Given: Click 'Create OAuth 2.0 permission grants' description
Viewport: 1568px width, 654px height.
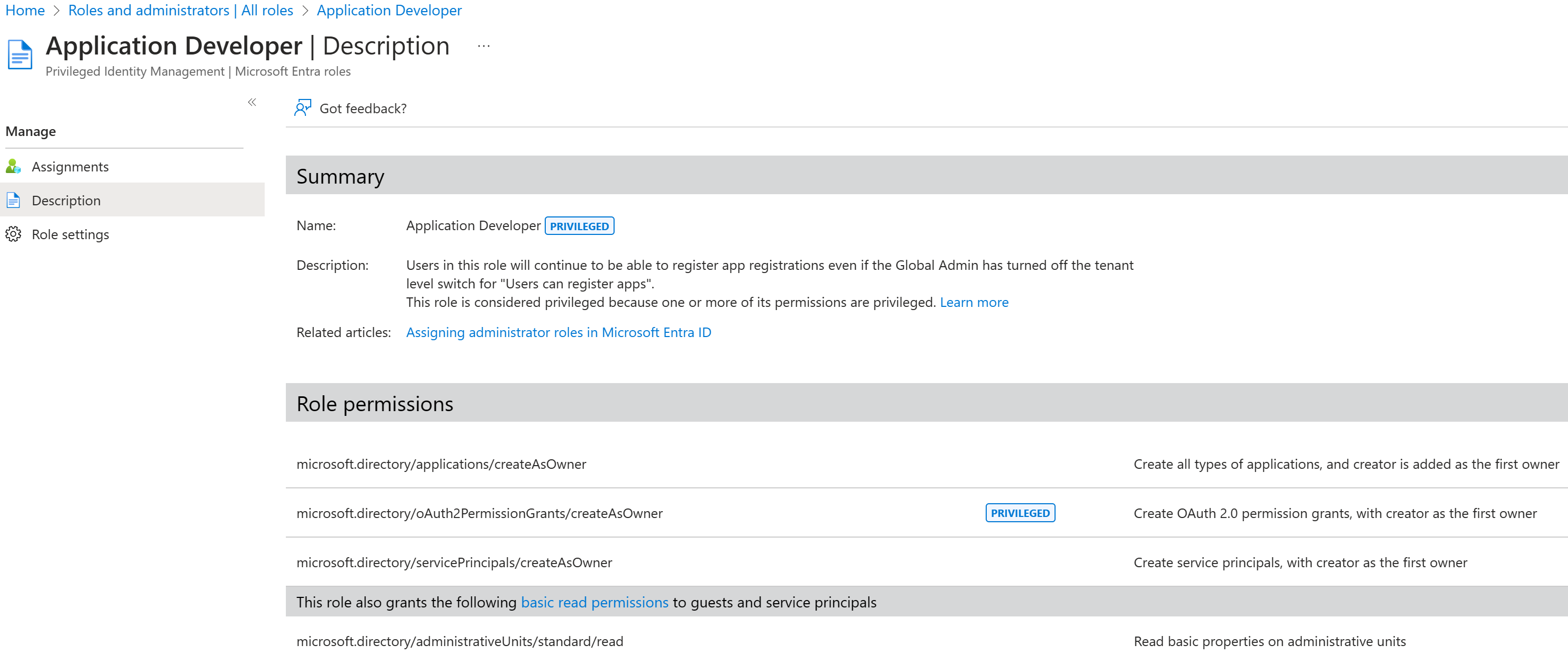Looking at the screenshot, I should point(1335,513).
